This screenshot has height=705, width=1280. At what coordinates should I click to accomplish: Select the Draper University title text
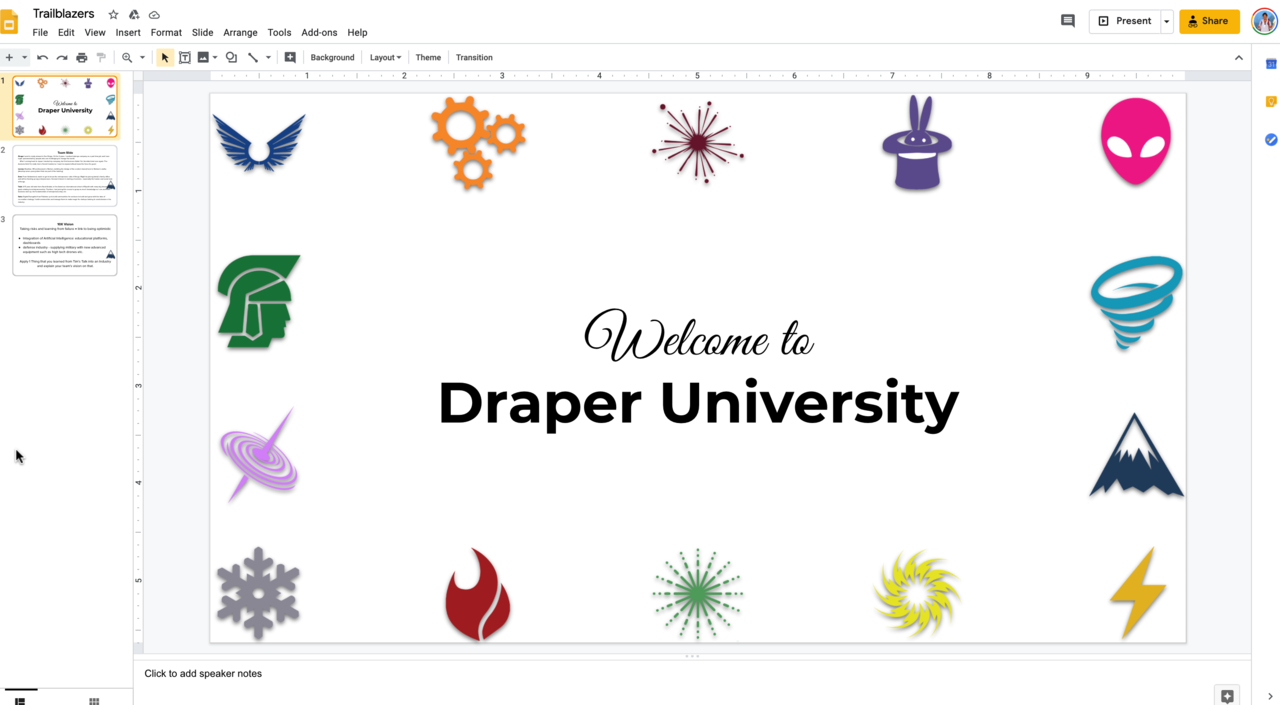coord(698,404)
